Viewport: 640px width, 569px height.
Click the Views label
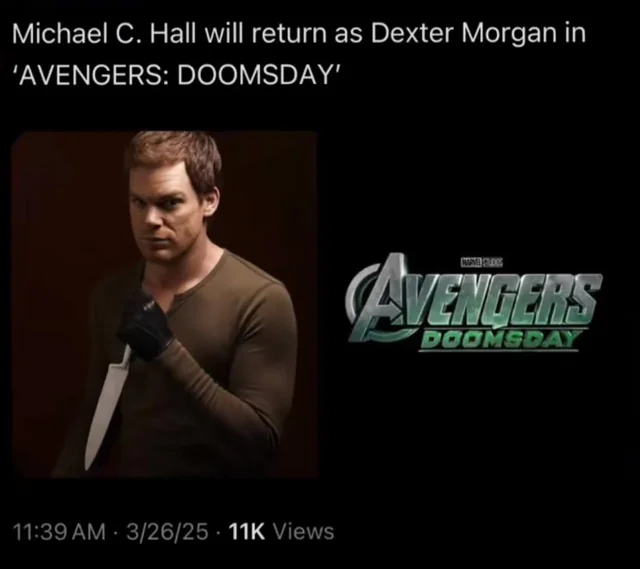tap(303, 532)
